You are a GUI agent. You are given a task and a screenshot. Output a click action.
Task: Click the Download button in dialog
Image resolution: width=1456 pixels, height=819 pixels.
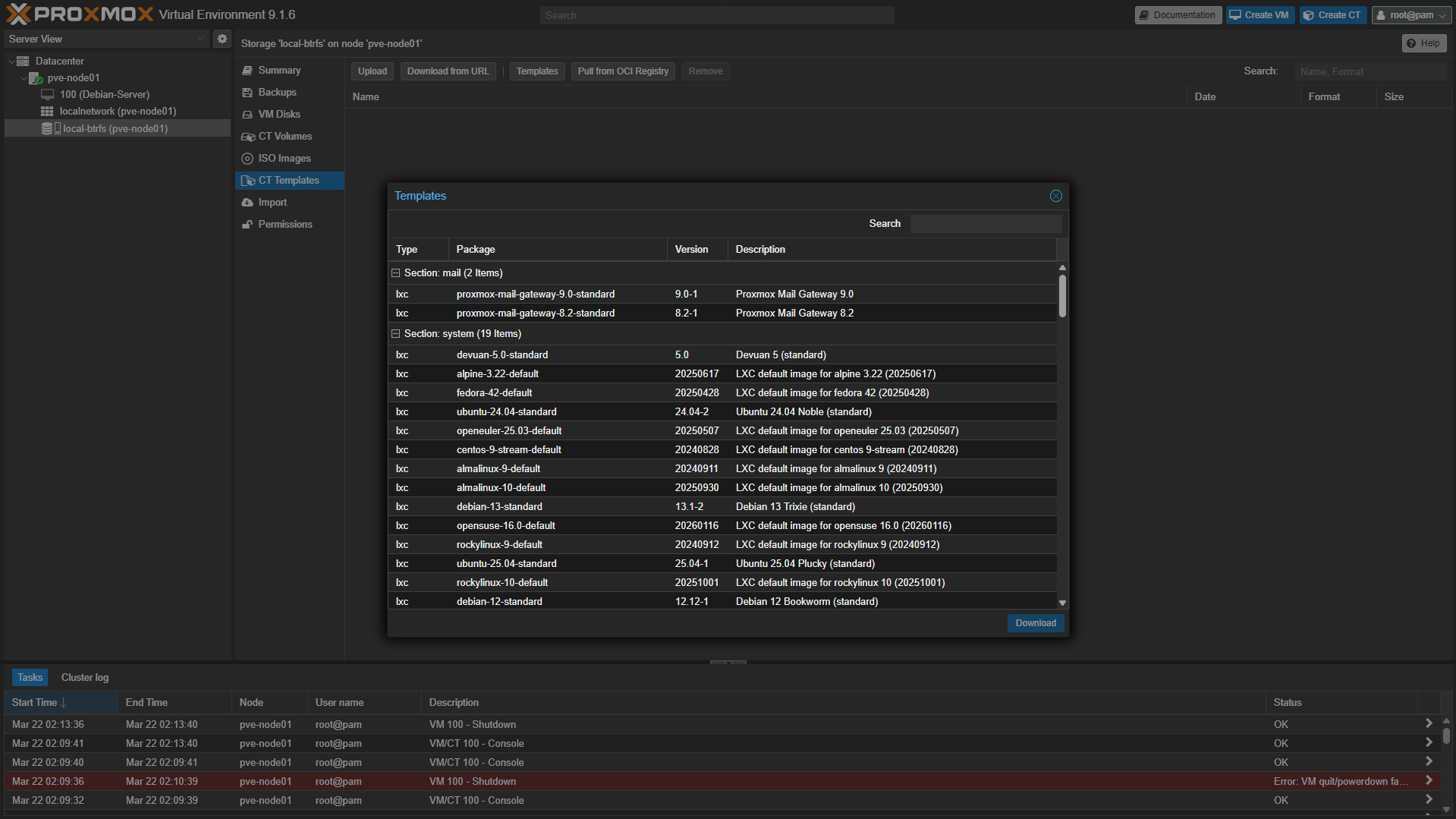[x=1036, y=623]
